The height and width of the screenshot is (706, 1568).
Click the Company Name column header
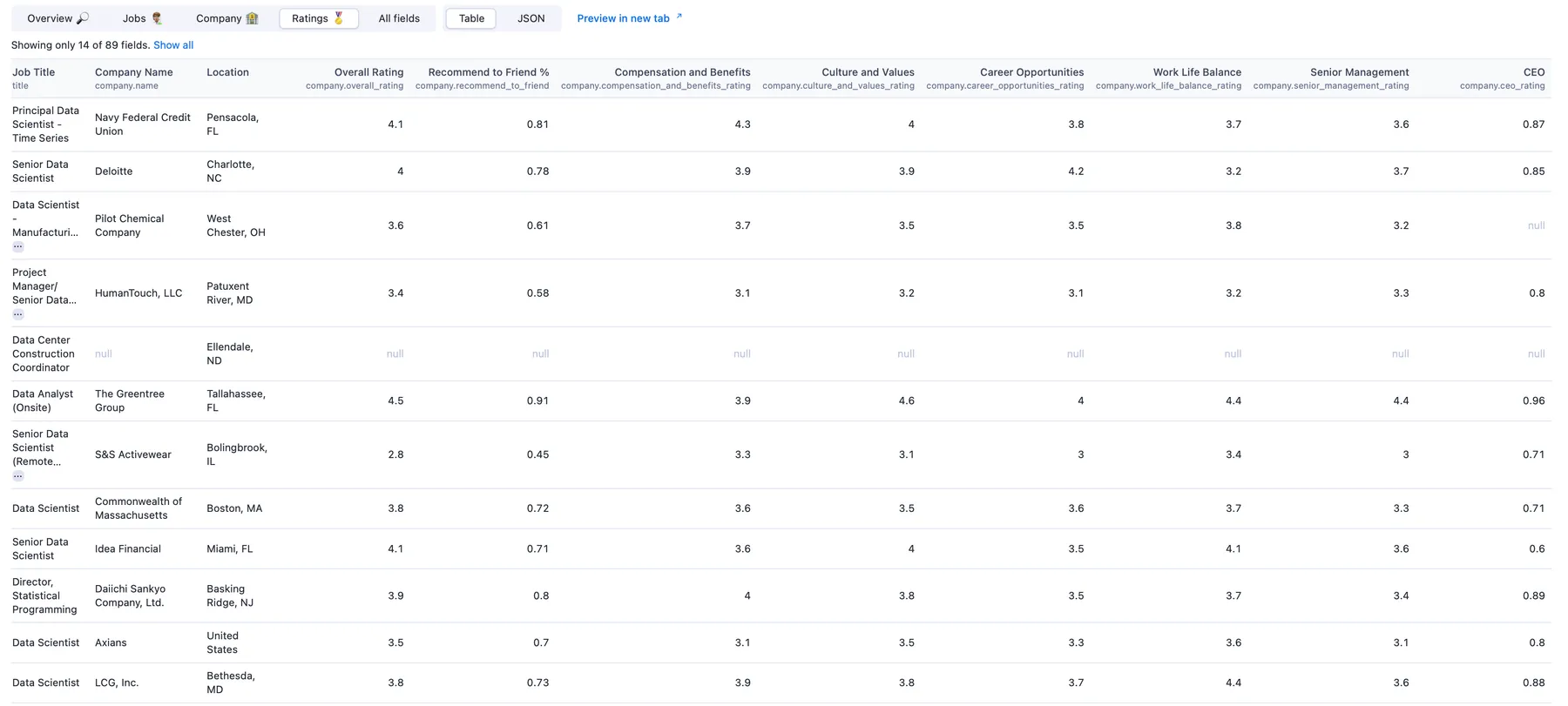[x=134, y=72]
